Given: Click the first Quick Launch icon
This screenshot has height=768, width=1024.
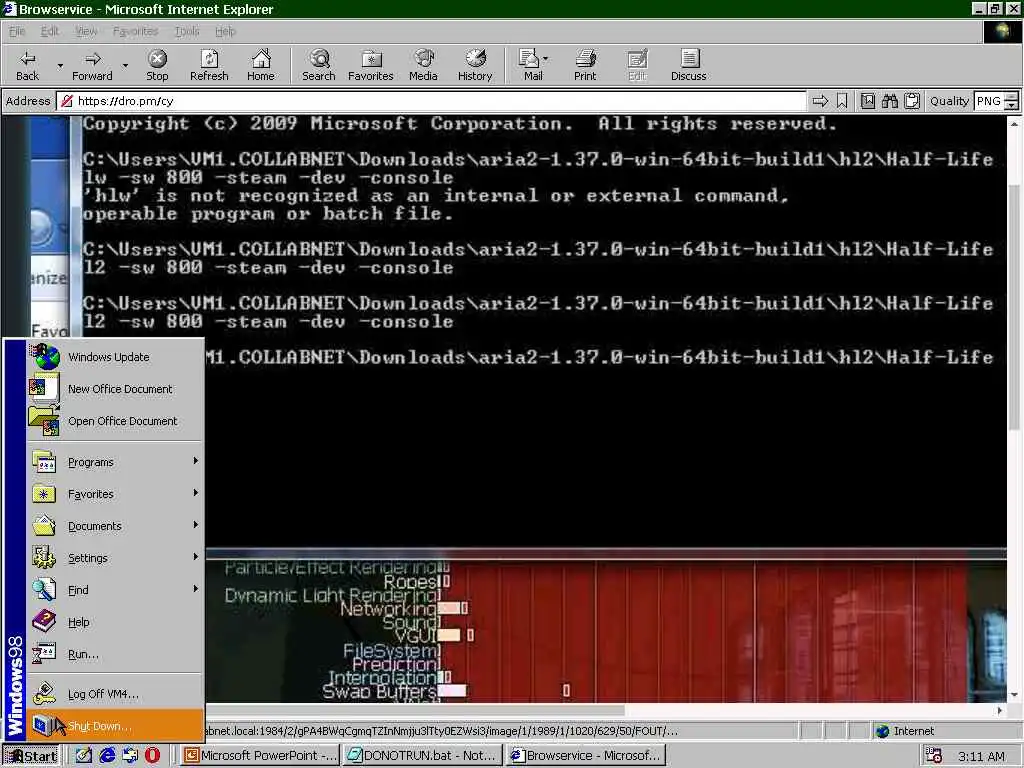Looking at the screenshot, I should 84,756.
